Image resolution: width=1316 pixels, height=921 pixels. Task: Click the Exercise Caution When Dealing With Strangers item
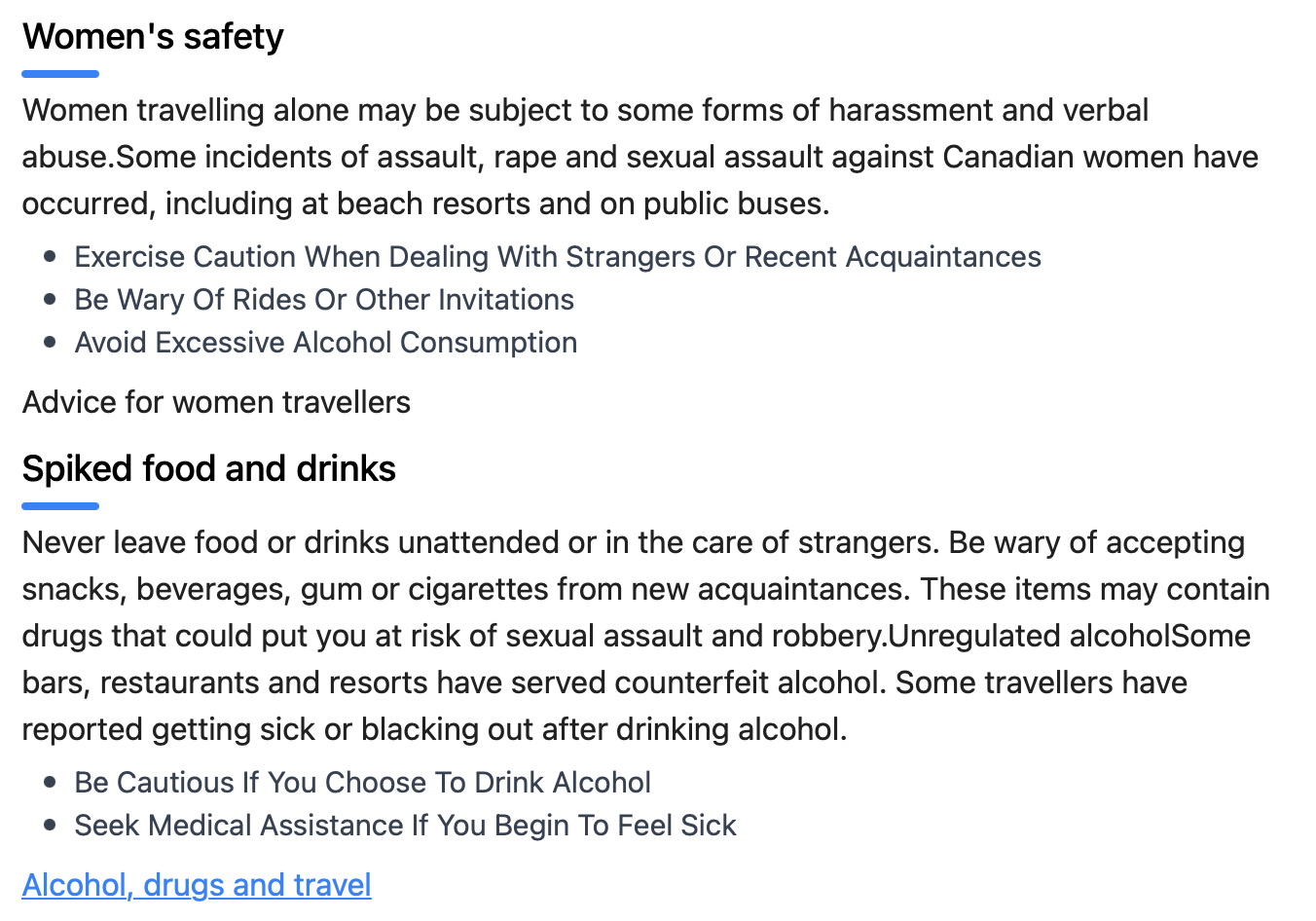pos(558,257)
